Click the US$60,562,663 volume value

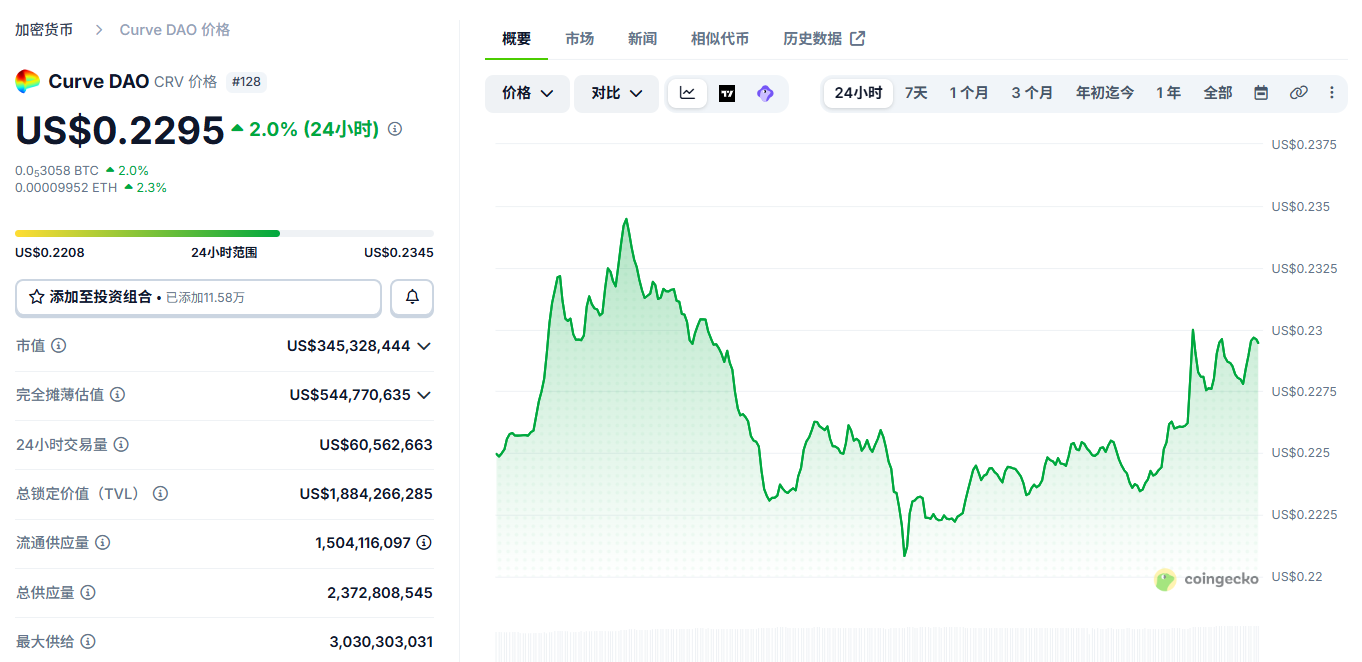376,444
